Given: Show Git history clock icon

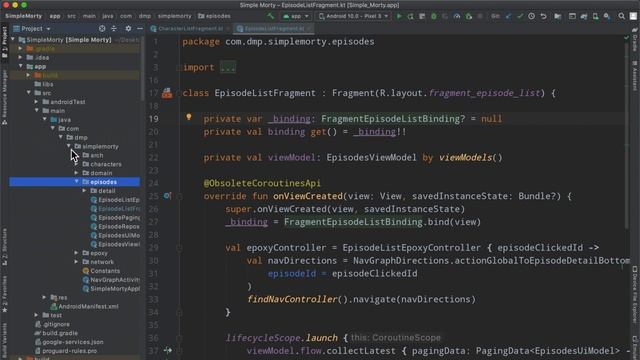Looking at the screenshot, I should pos(531,16).
